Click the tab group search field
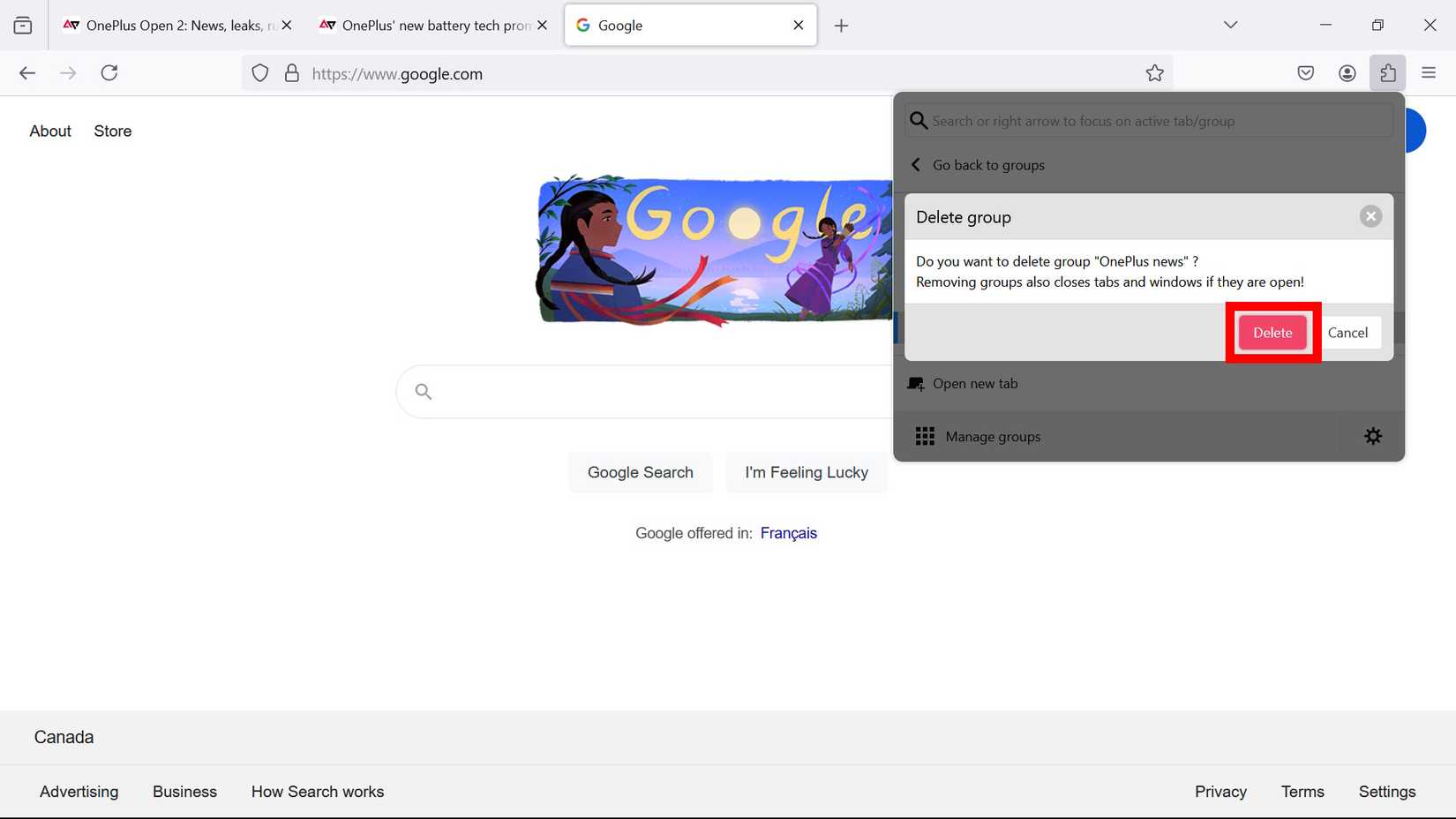This screenshot has width=1456, height=819. (1145, 120)
